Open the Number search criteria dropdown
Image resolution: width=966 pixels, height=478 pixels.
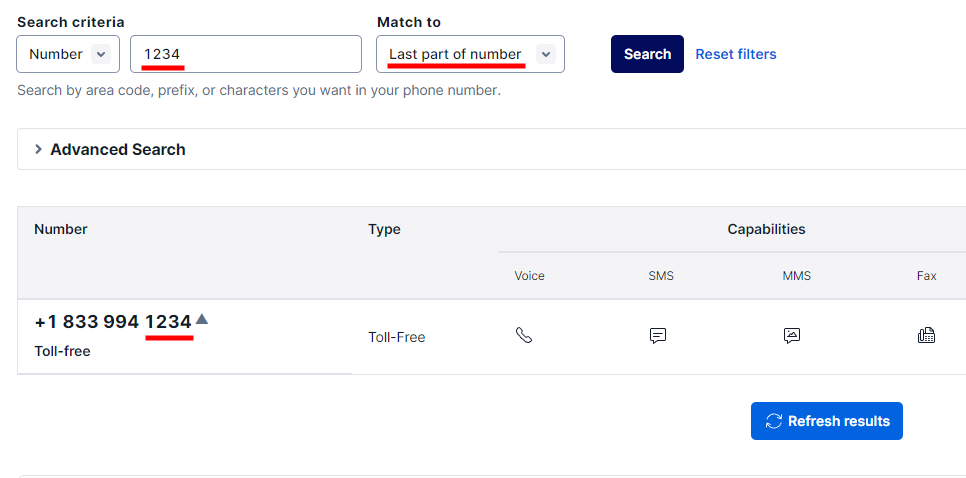point(68,54)
